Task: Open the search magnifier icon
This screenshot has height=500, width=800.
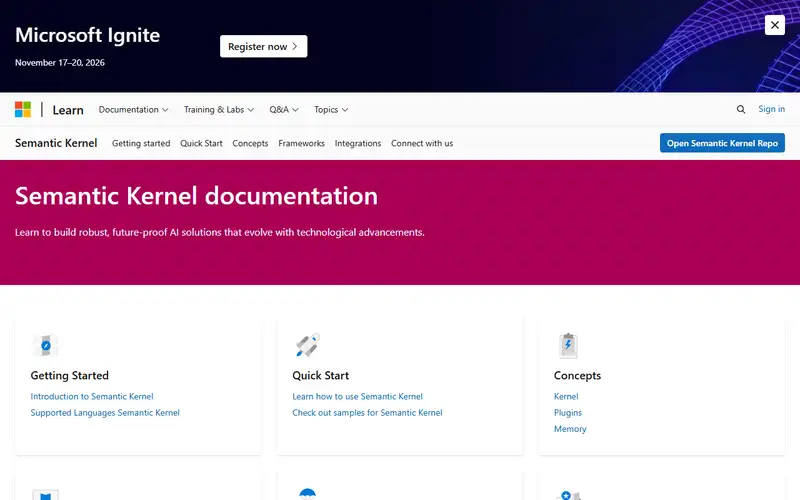Action: tap(741, 109)
